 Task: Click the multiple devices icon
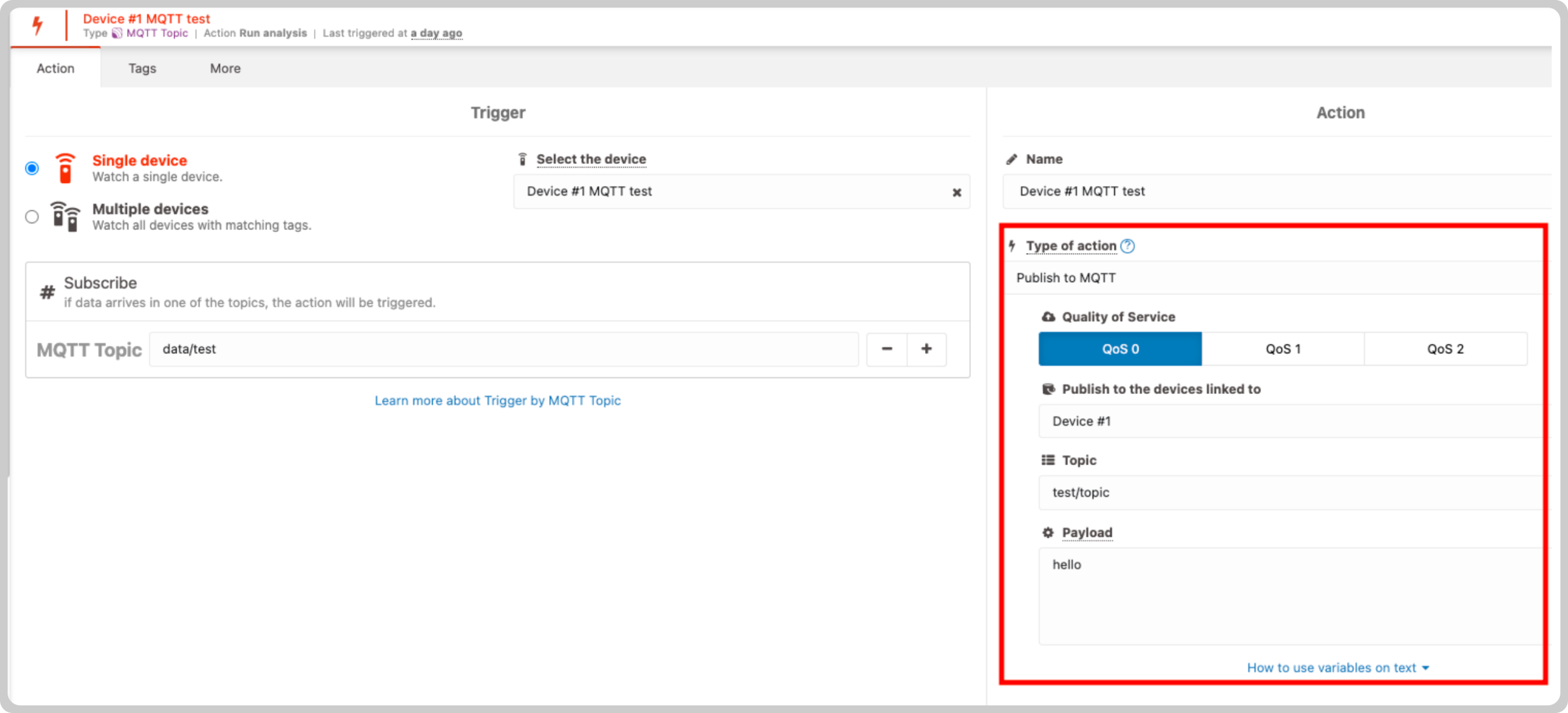tap(65, 217)
